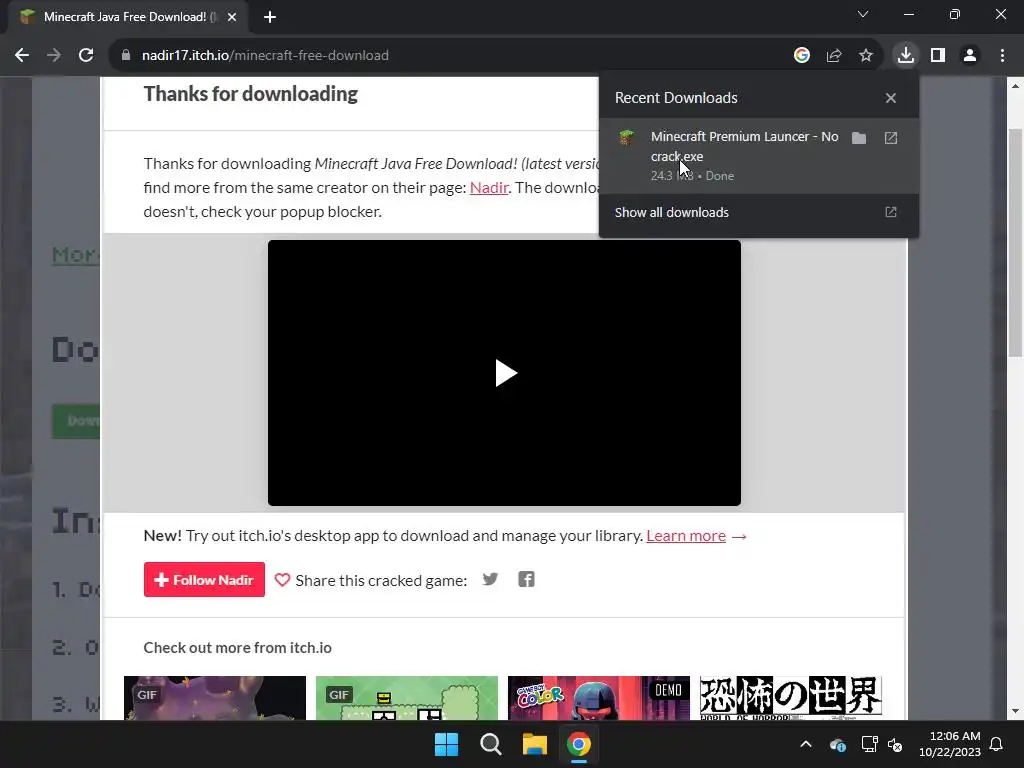This screenshot has height=768, width=1024.
Task: Open the Gameboy Color DEMO game thumbnail
Action: click(599, 698)
